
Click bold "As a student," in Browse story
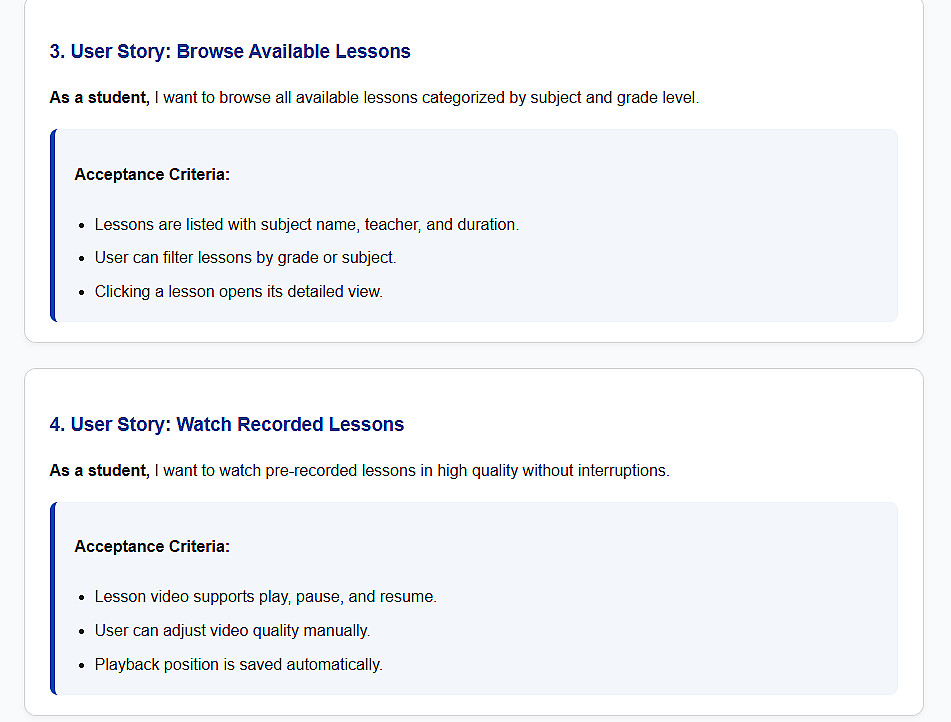(99, 98)
